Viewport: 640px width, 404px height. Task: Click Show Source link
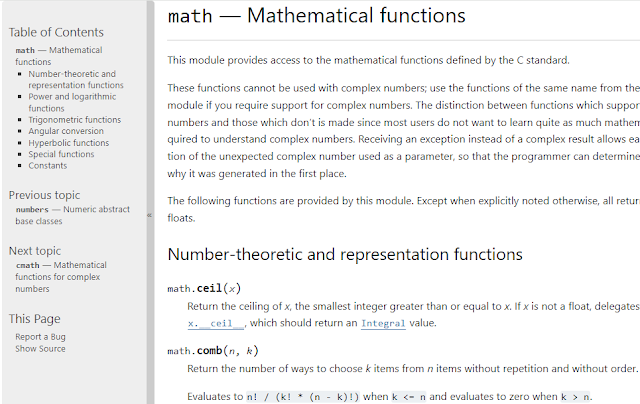tap(40, 349)
